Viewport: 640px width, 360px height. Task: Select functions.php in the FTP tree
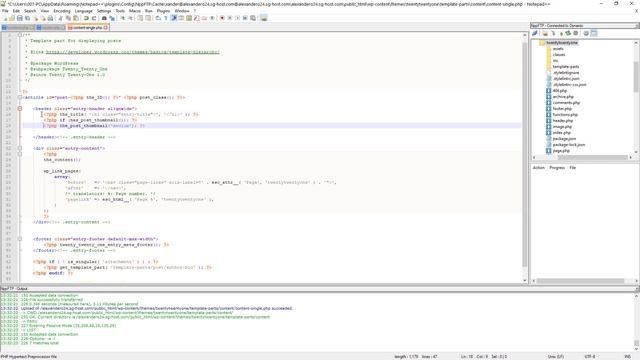(x=565, y=115)
